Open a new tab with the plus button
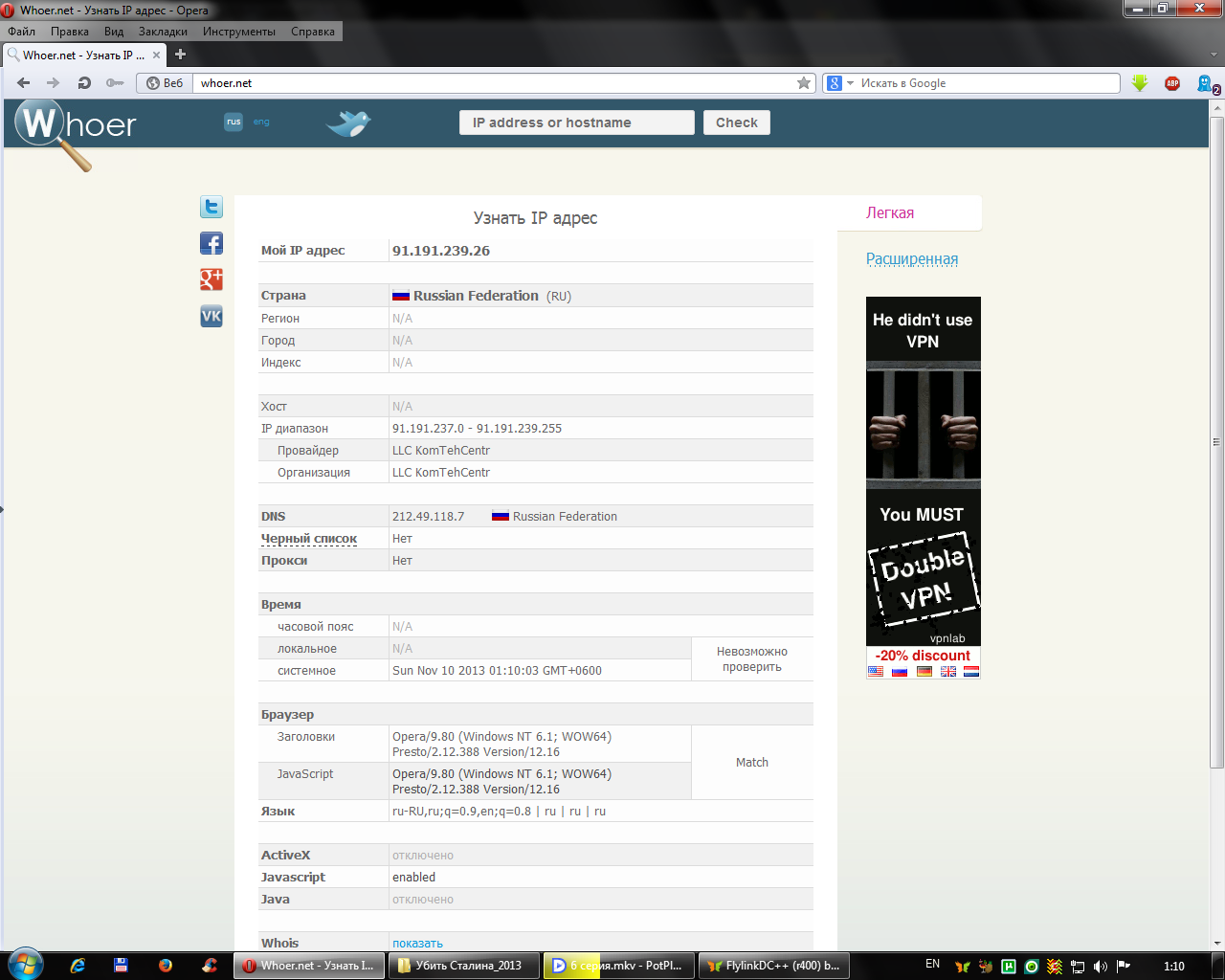 pyautogui.click(x=180, y=55)
